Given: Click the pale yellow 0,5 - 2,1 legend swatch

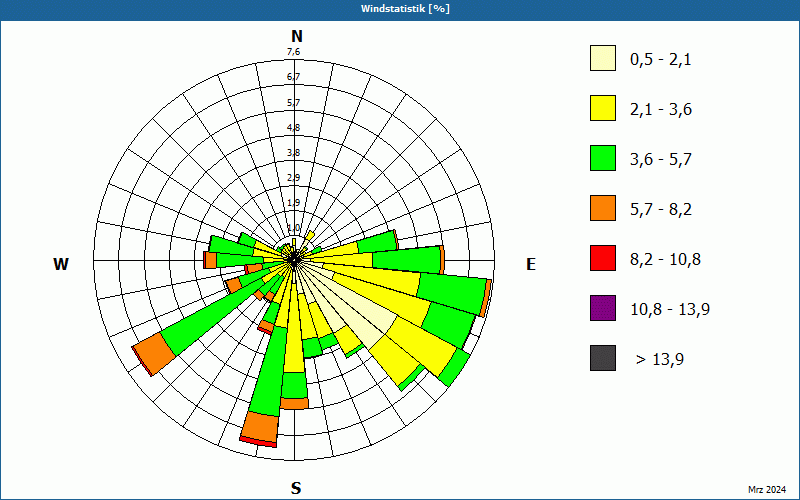Looking at the screenshot, I should click(603, 58).
